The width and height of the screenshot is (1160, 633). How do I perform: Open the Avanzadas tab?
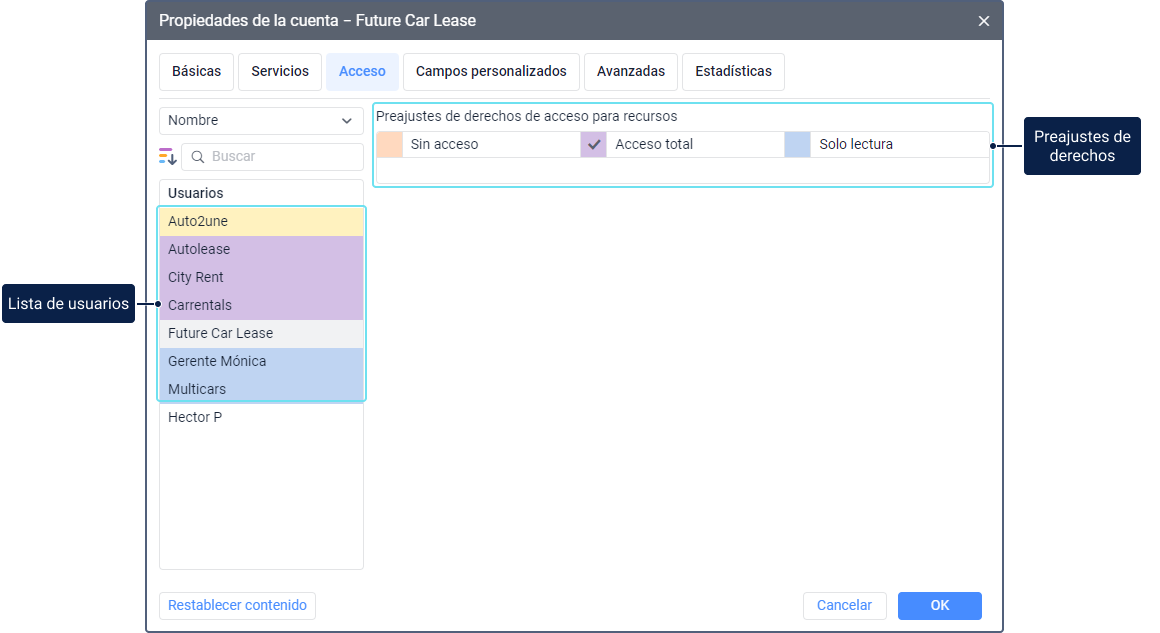click(x=631, y=72)
